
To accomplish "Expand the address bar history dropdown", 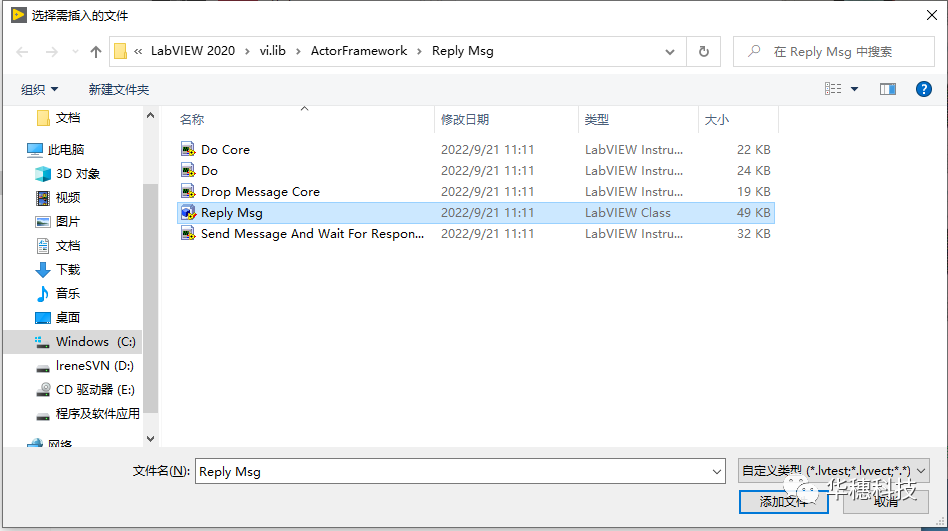I will (x=670, y=52).
